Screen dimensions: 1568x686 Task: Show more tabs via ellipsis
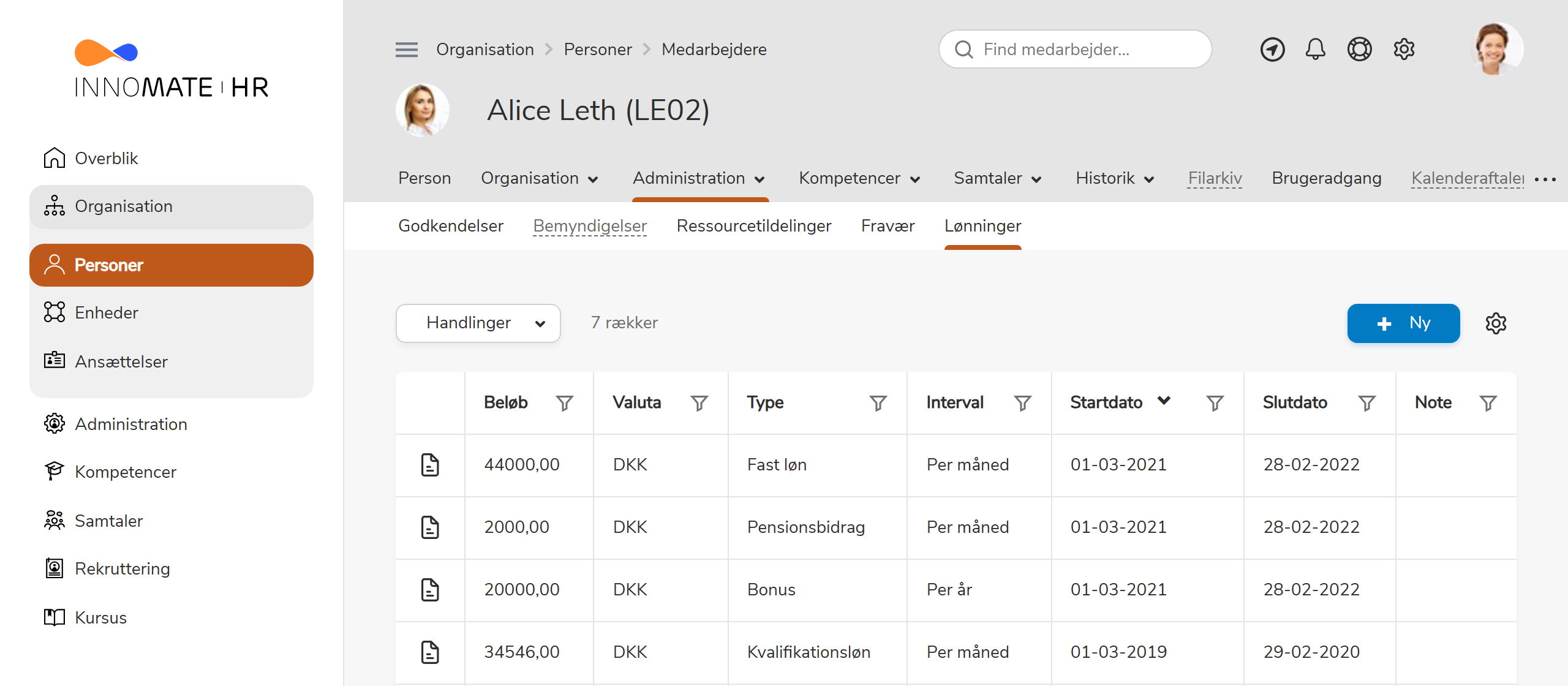1545,179
